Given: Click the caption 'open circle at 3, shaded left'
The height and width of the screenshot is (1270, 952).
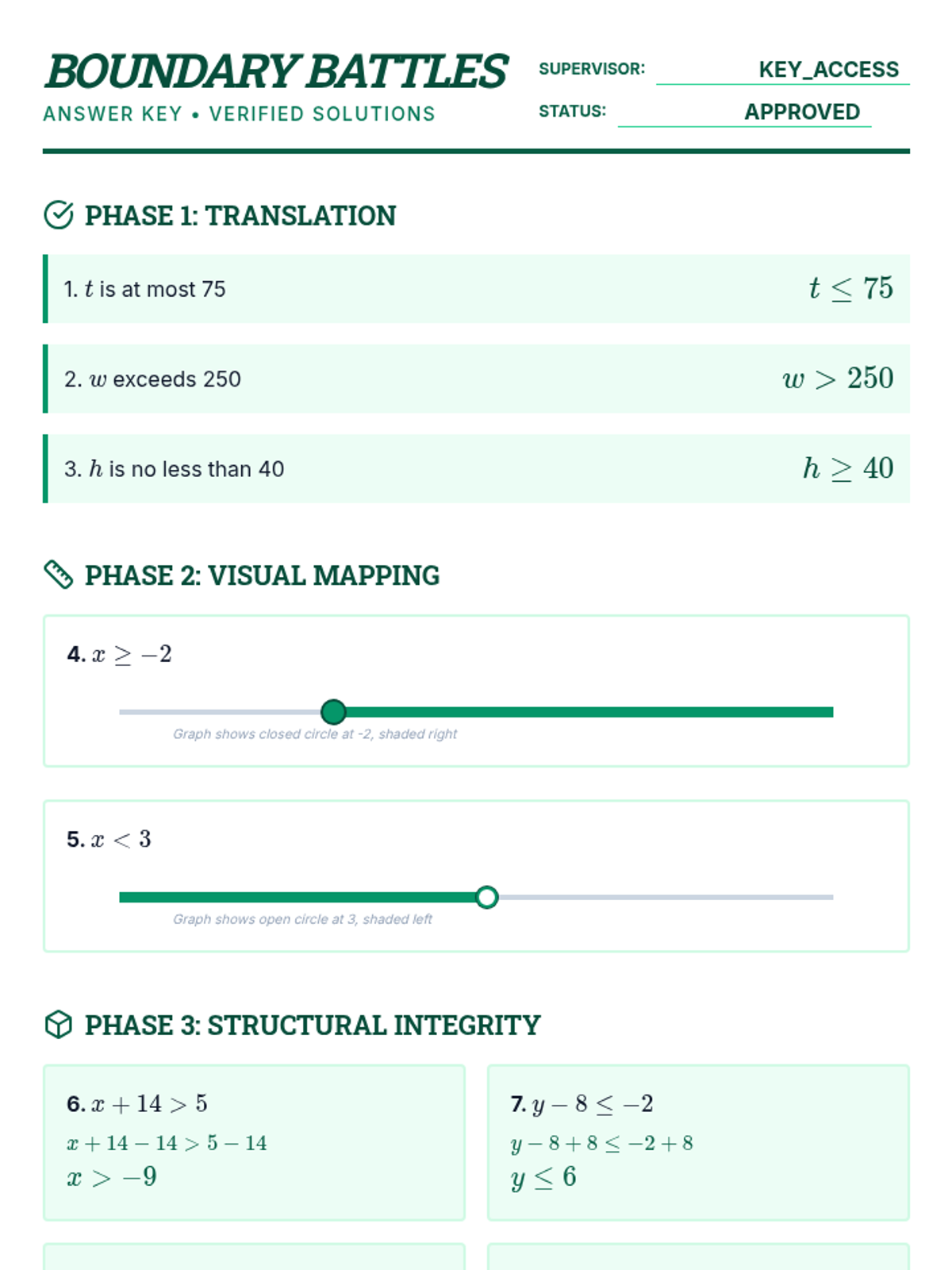Looking at the screenshot, I should click(x=302, y=919).
